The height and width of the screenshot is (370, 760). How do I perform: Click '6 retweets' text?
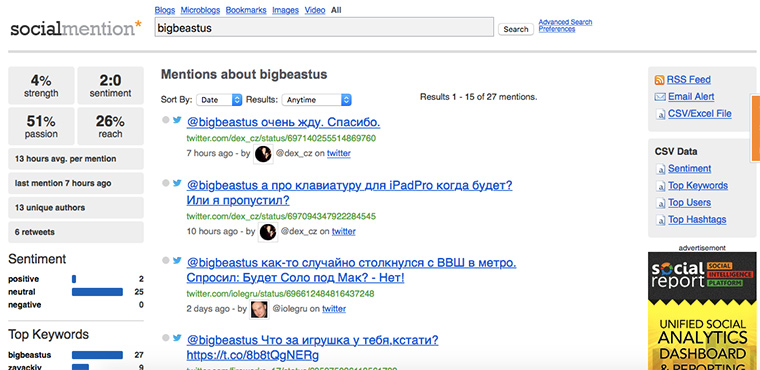34,232
